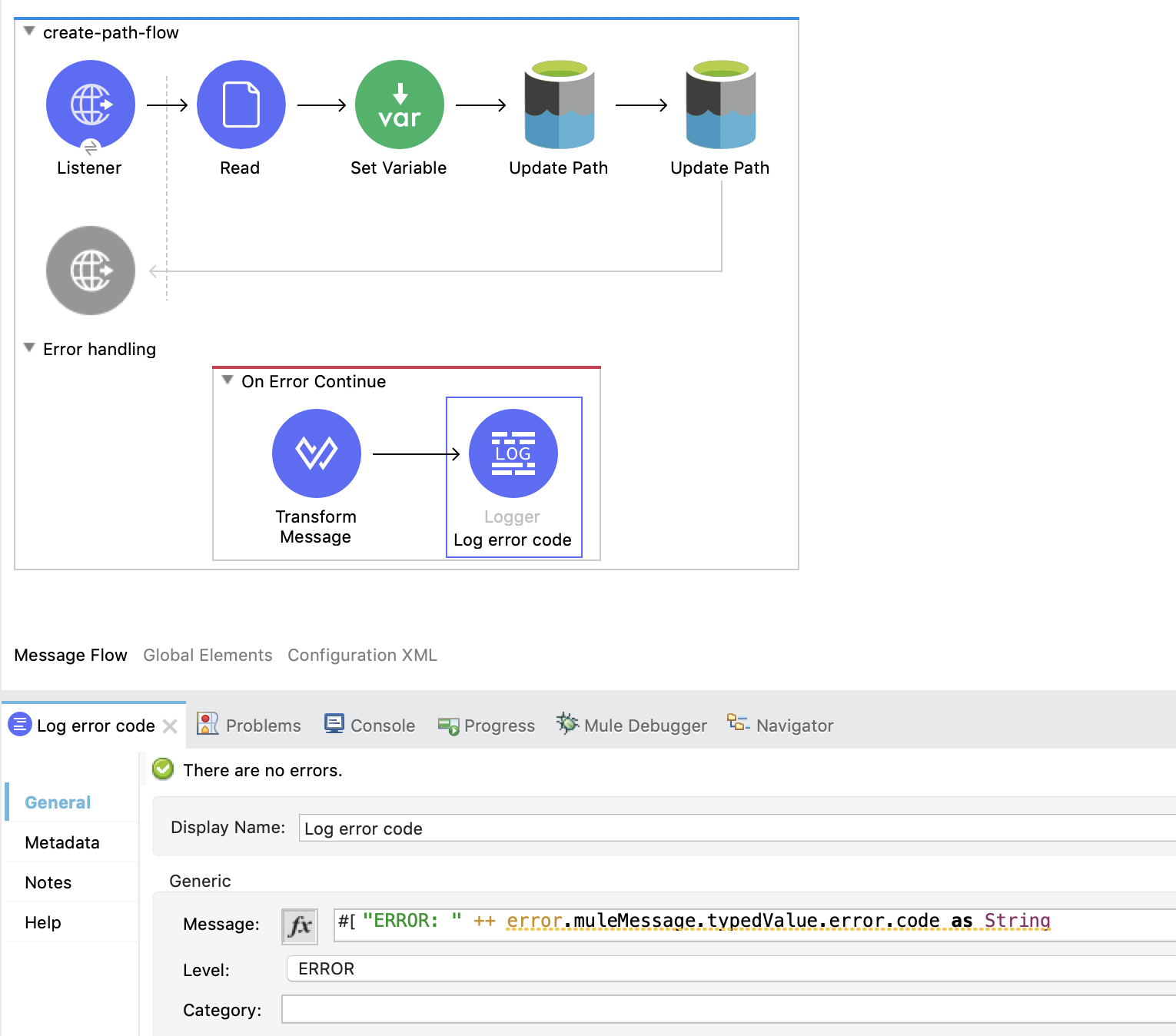Click inside the Category input field
The height and width of the screenshot is (1036, 1176).
point(538,1010)
